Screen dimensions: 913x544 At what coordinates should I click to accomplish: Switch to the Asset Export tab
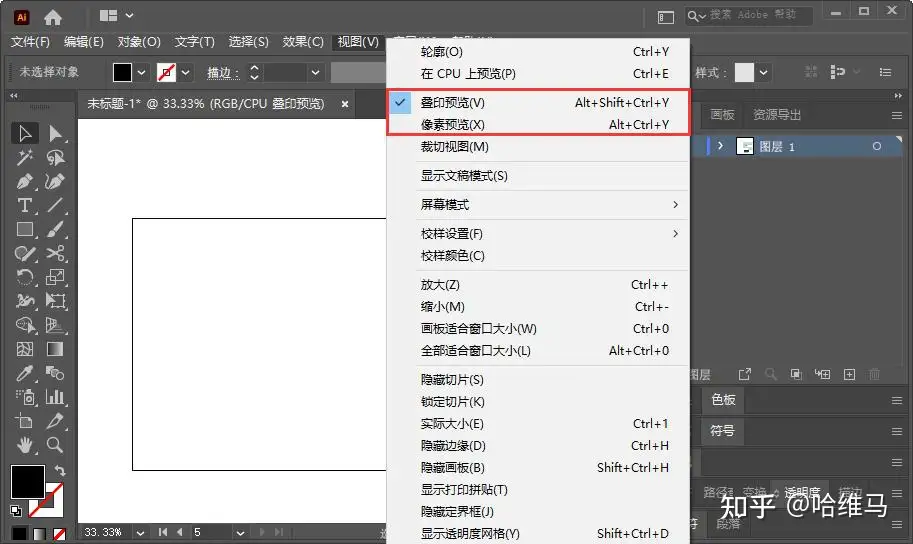click(777, 115)
